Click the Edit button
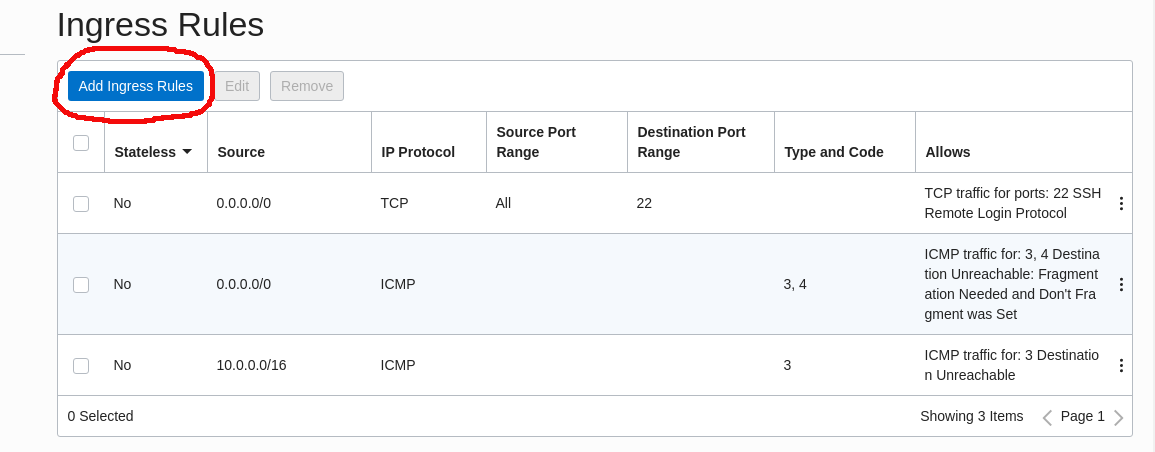Screen dimensions: 1155x452 tap(236, 86)
